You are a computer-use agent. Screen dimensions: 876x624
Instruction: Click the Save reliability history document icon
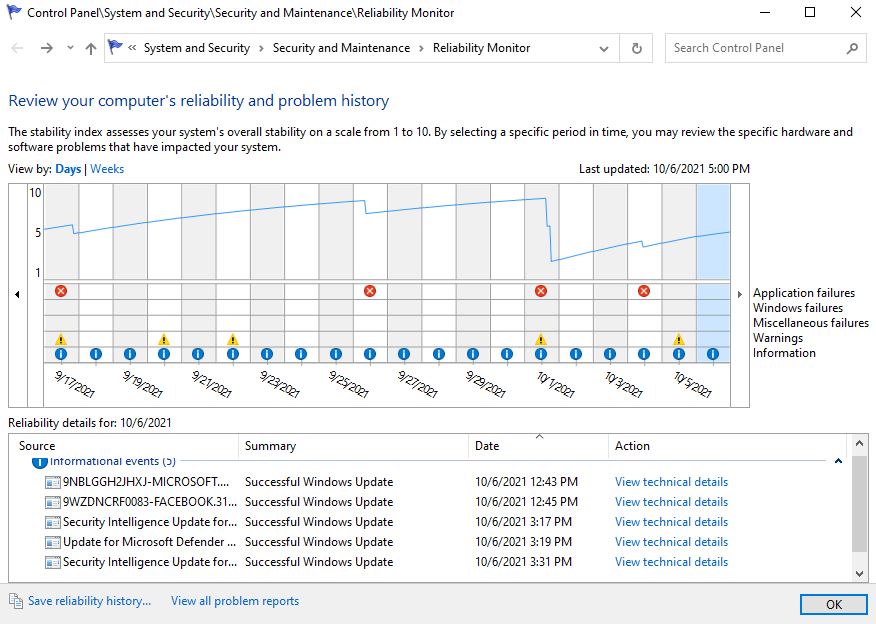[16, 601]
